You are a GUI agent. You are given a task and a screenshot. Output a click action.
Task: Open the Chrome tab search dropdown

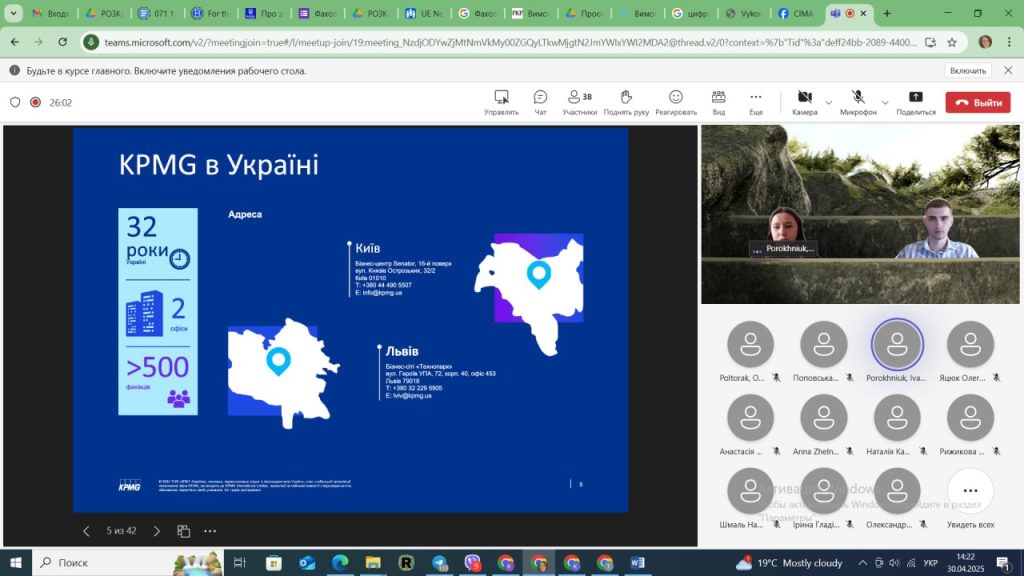13,13
